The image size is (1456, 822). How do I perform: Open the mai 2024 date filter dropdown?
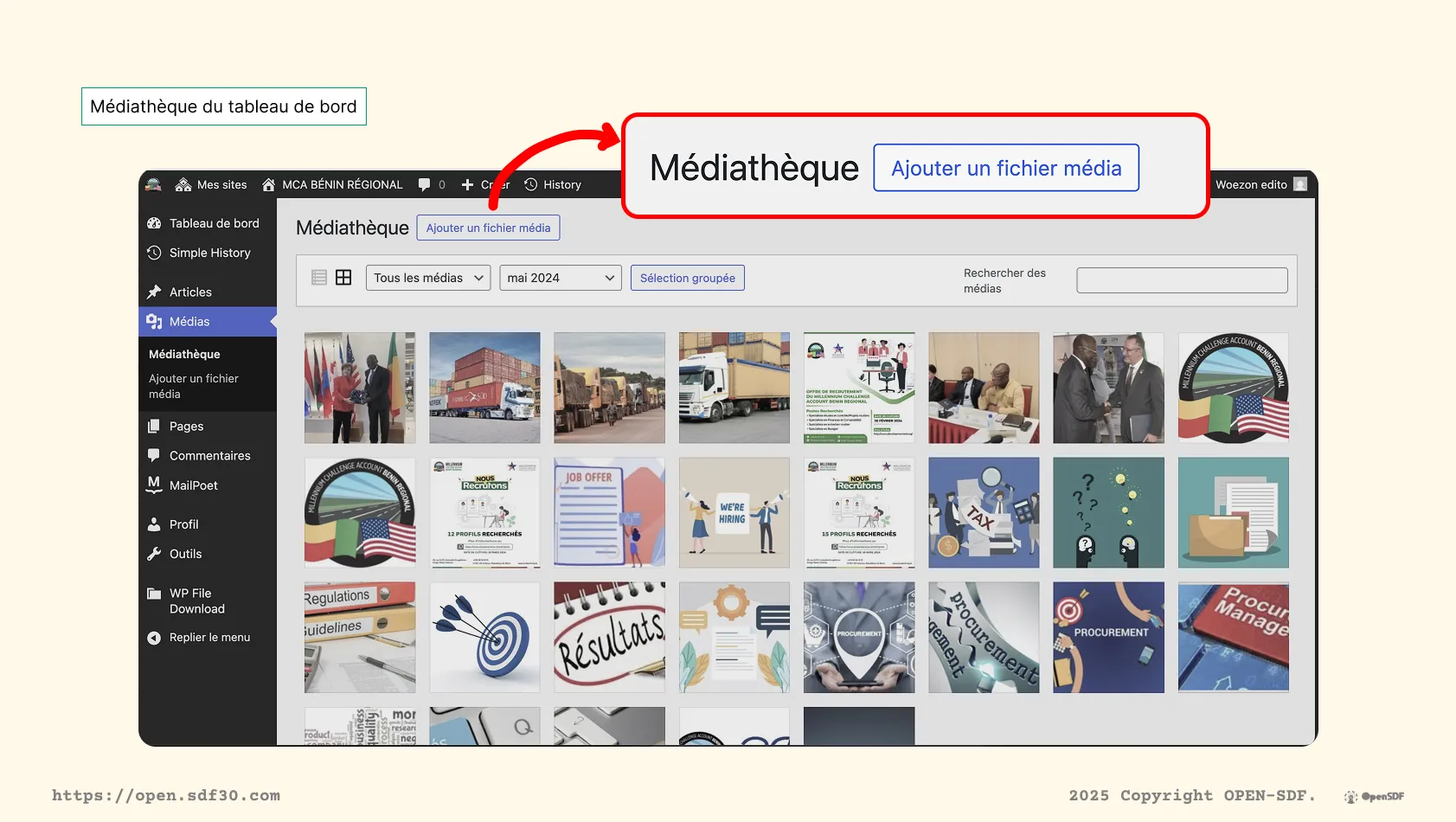(560, 278)
